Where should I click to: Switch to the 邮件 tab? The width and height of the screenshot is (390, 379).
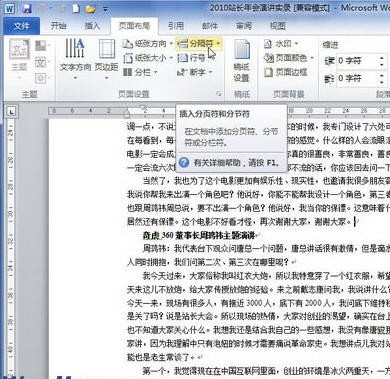point(210,26)
